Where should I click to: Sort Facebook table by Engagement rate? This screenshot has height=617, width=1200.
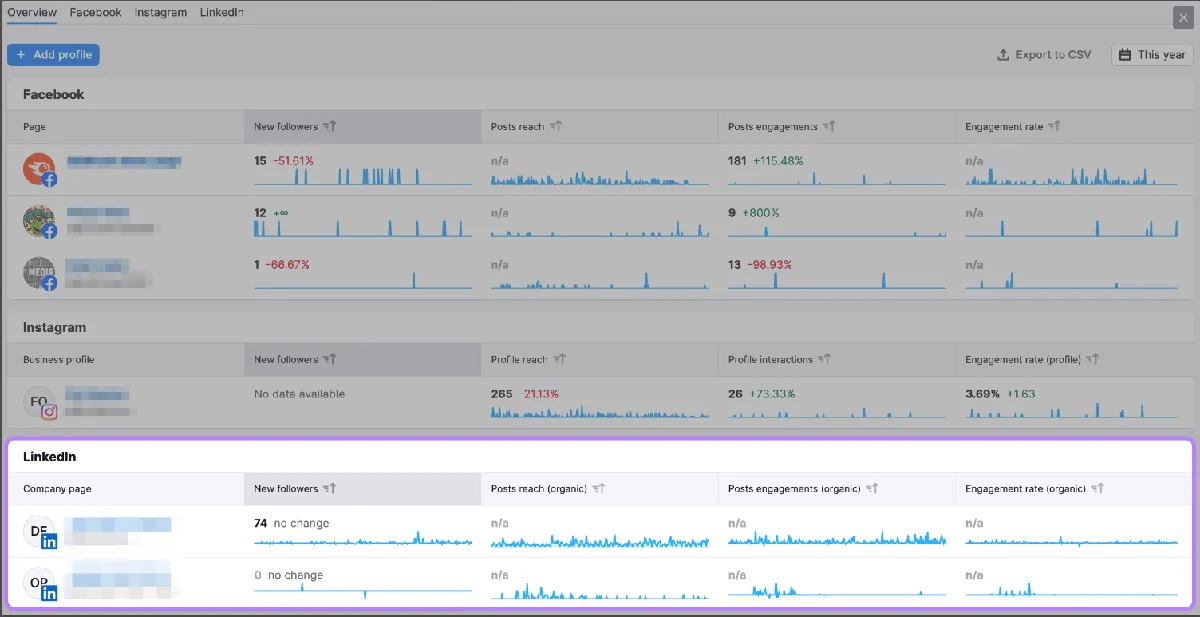pyautogui.click(x=1055, y=127)
